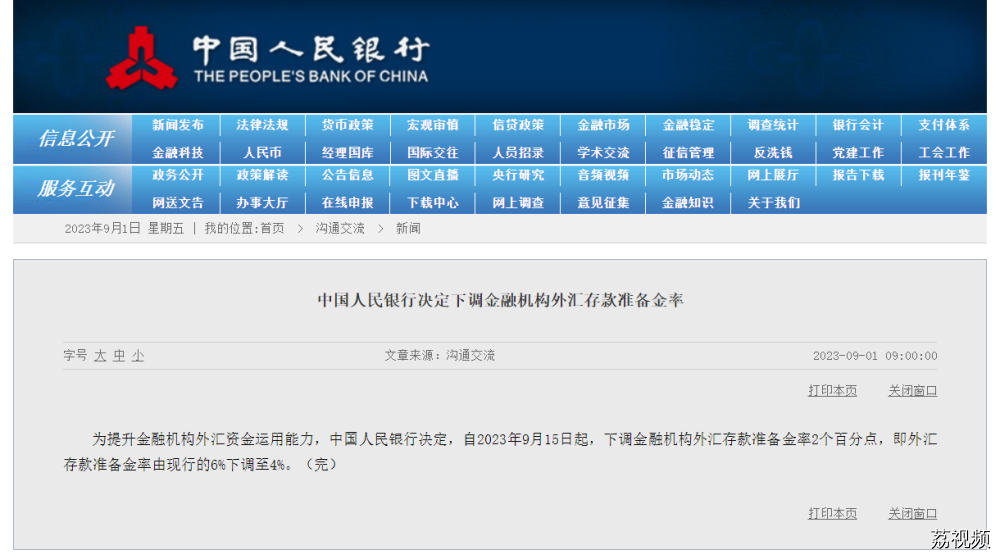The height and width of the screenshot is (559, 1000).
Task: Go to 网上展厅 page
Action: [x=773, y=175]
